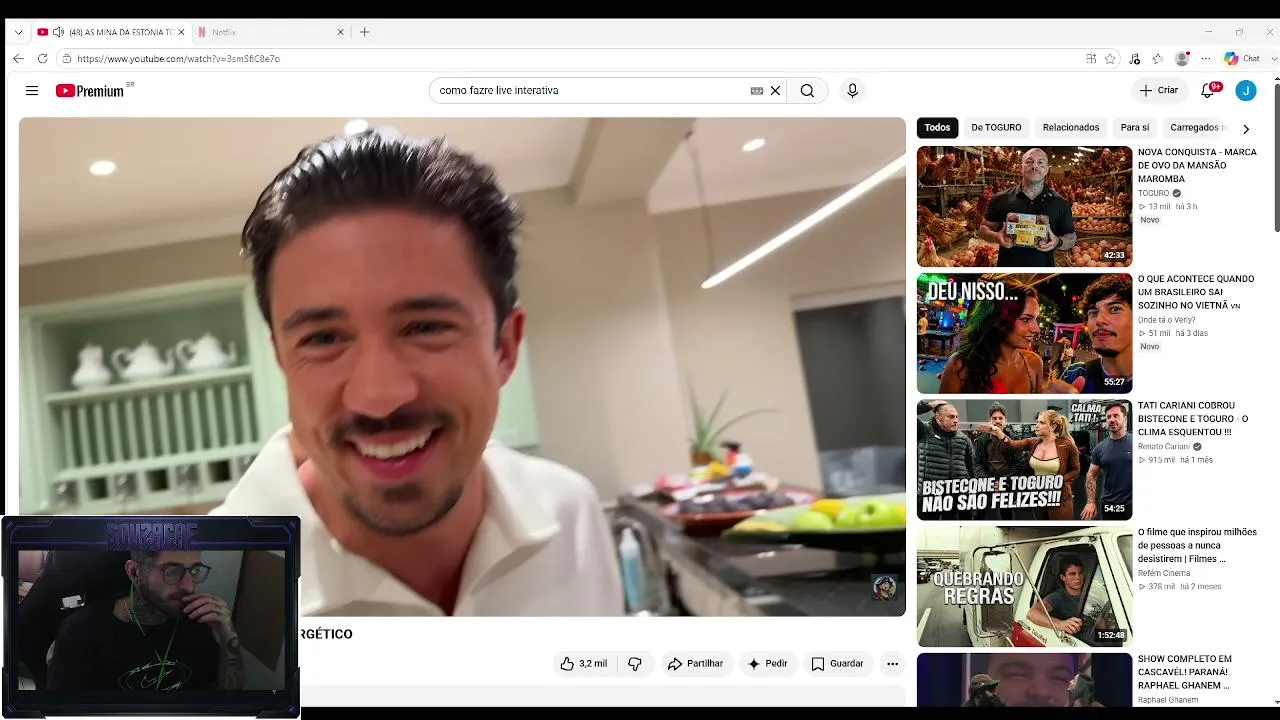Pause the video by clicking the player
Screen dimensions: 1280x720
click(462, 366)
